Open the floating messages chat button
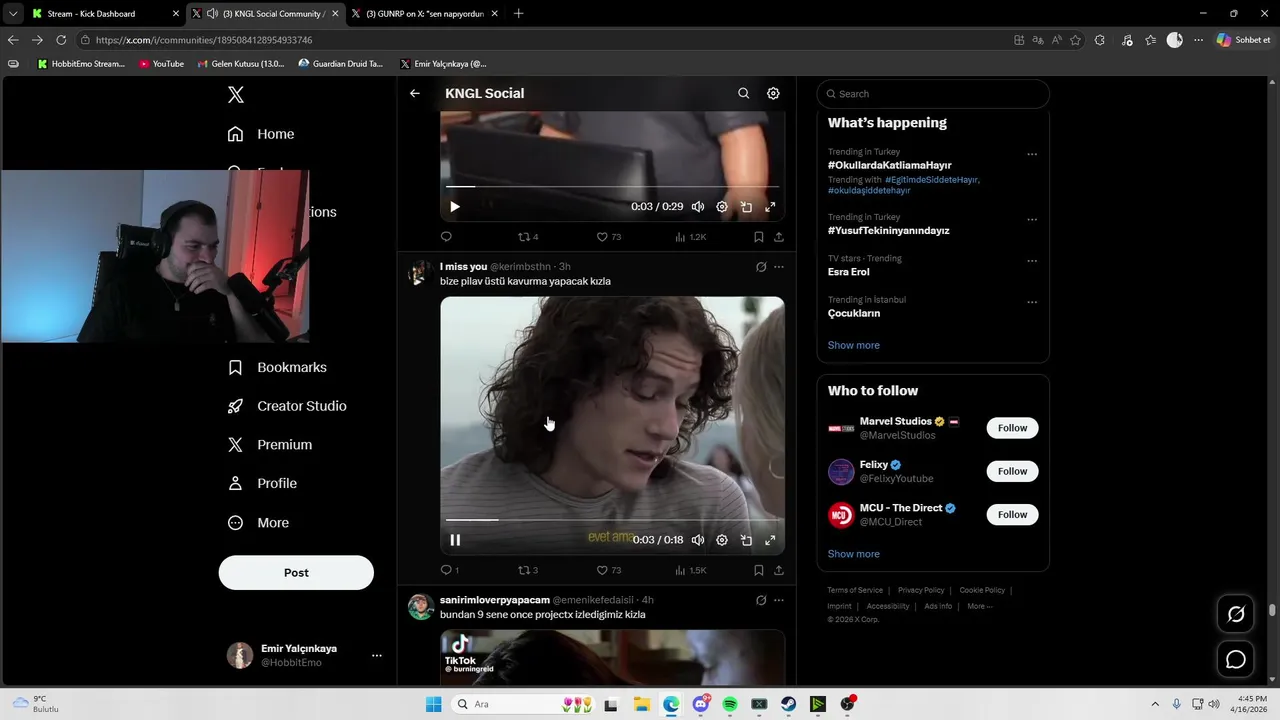 coord(1236,660)
